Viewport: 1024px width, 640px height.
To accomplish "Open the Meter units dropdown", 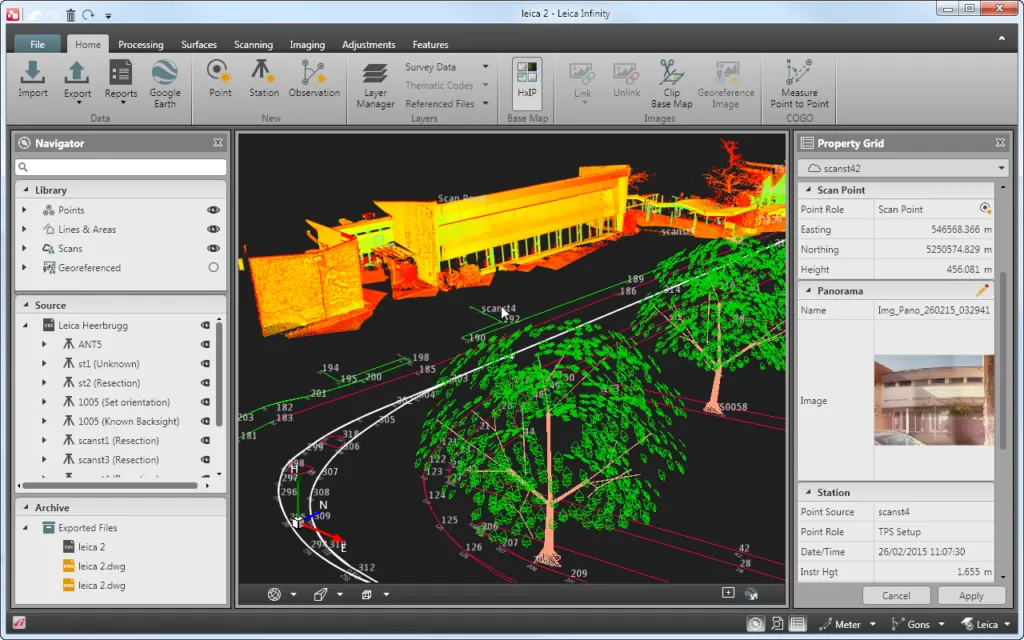I will coord(849,624).
